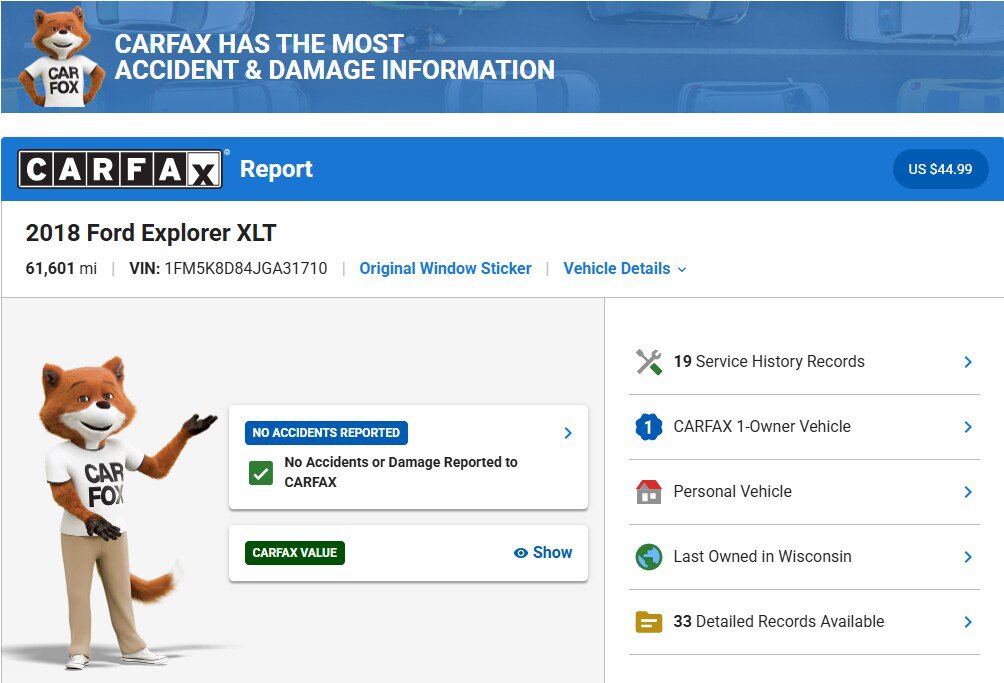
Task: Expand the Vehicle Details dropdown
Action: click(625, 269)
